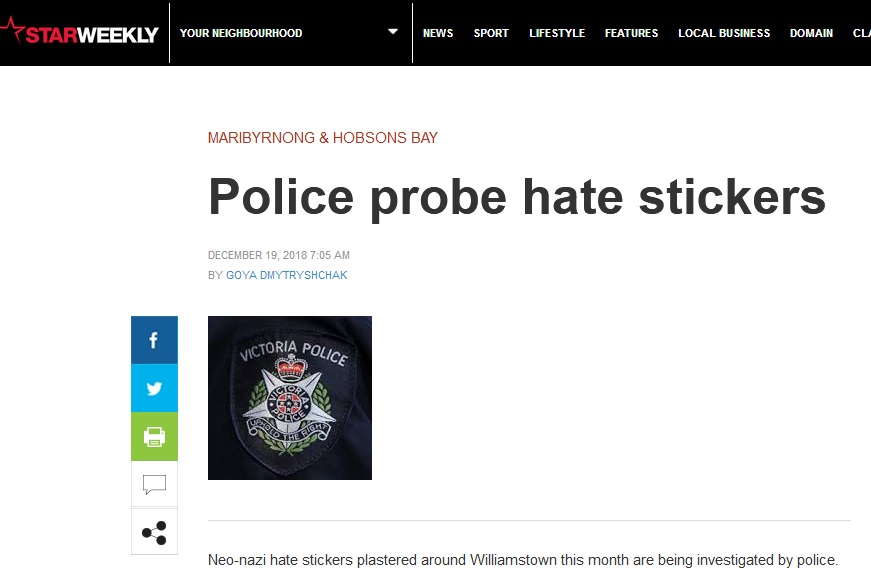Expand the Your Neighbourhood dropdown
The image size is (871, 577).
291,33
